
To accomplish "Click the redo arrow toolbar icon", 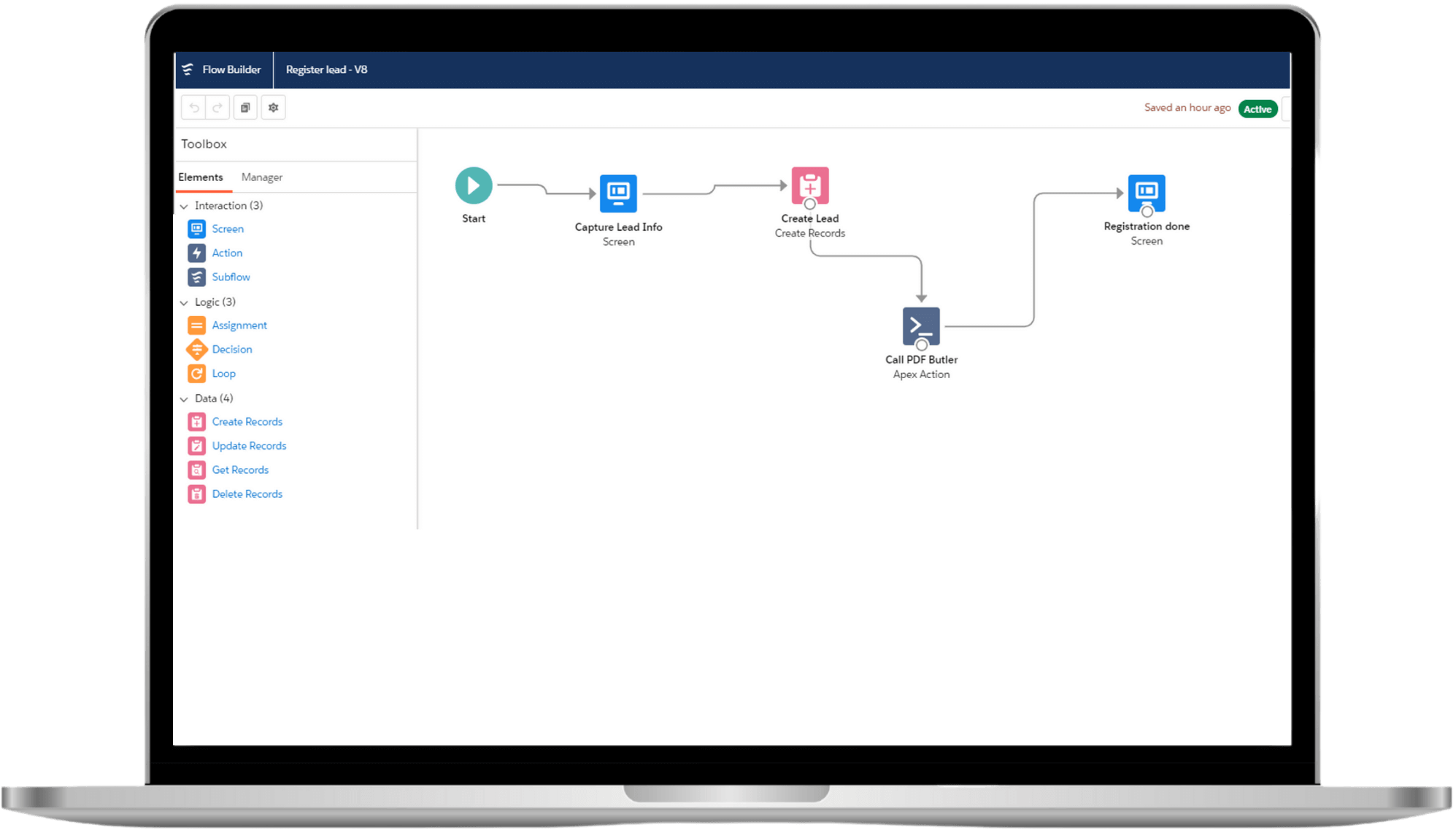I will pos(218,107).
